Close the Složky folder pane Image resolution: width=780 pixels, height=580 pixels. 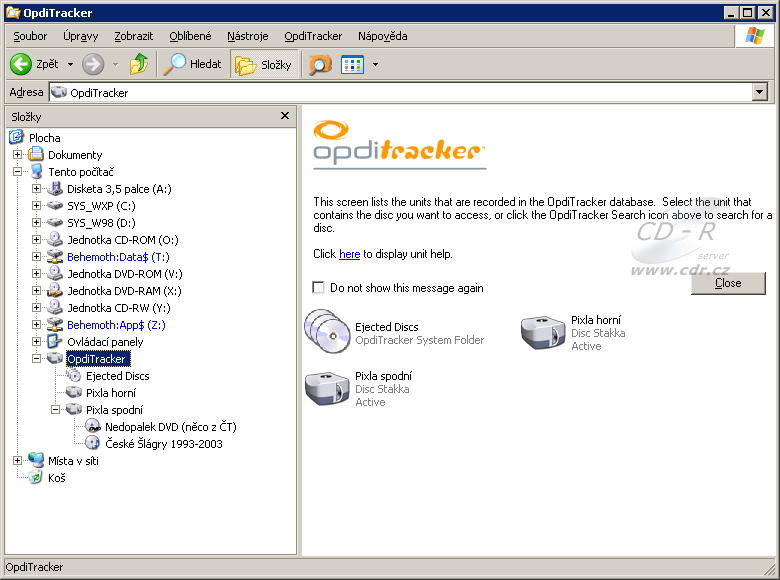coord(285,116)
